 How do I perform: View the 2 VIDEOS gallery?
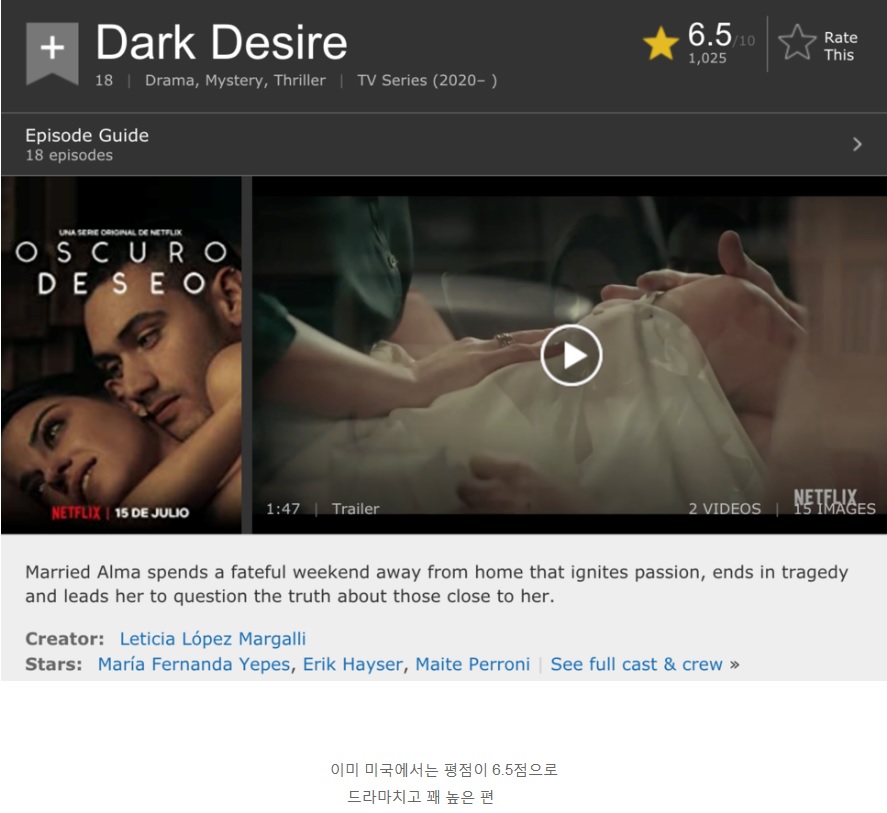tap(725, 509)
